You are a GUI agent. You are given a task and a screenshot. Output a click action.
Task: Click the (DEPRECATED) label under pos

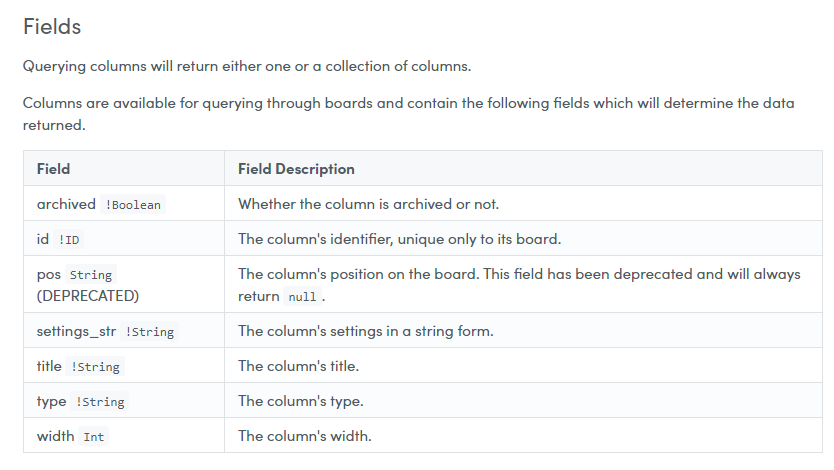88,296
